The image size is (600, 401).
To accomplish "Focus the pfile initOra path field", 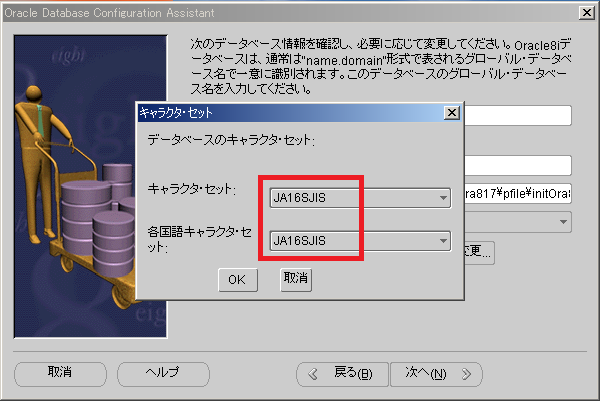I will pyautogui.click(x=518, y=194).
